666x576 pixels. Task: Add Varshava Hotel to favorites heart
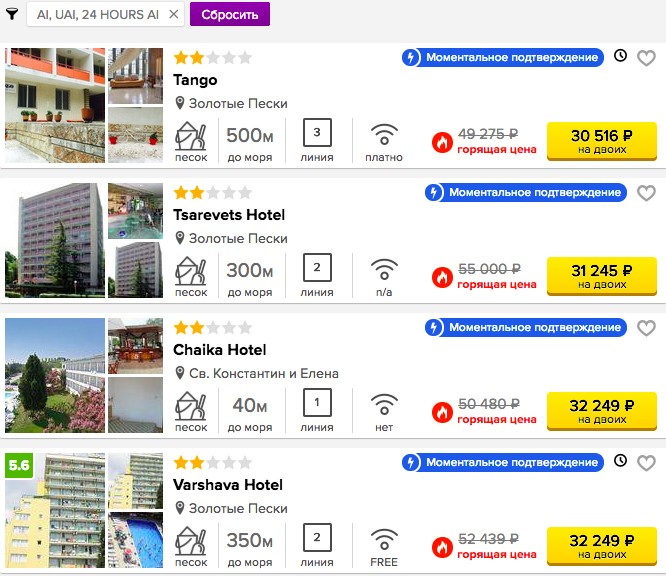[x=646, y=463]
